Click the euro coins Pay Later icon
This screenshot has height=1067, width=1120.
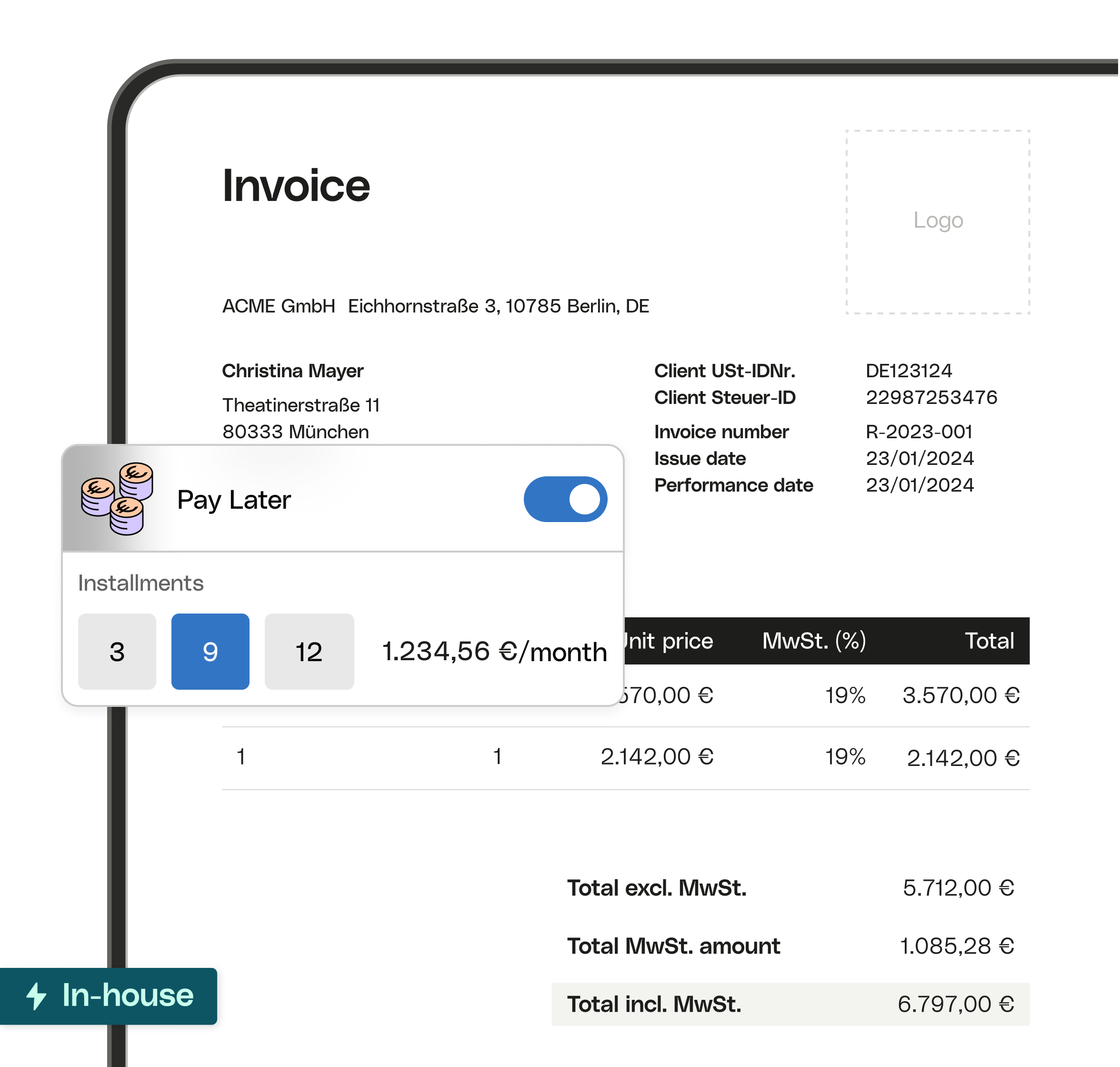117,499
